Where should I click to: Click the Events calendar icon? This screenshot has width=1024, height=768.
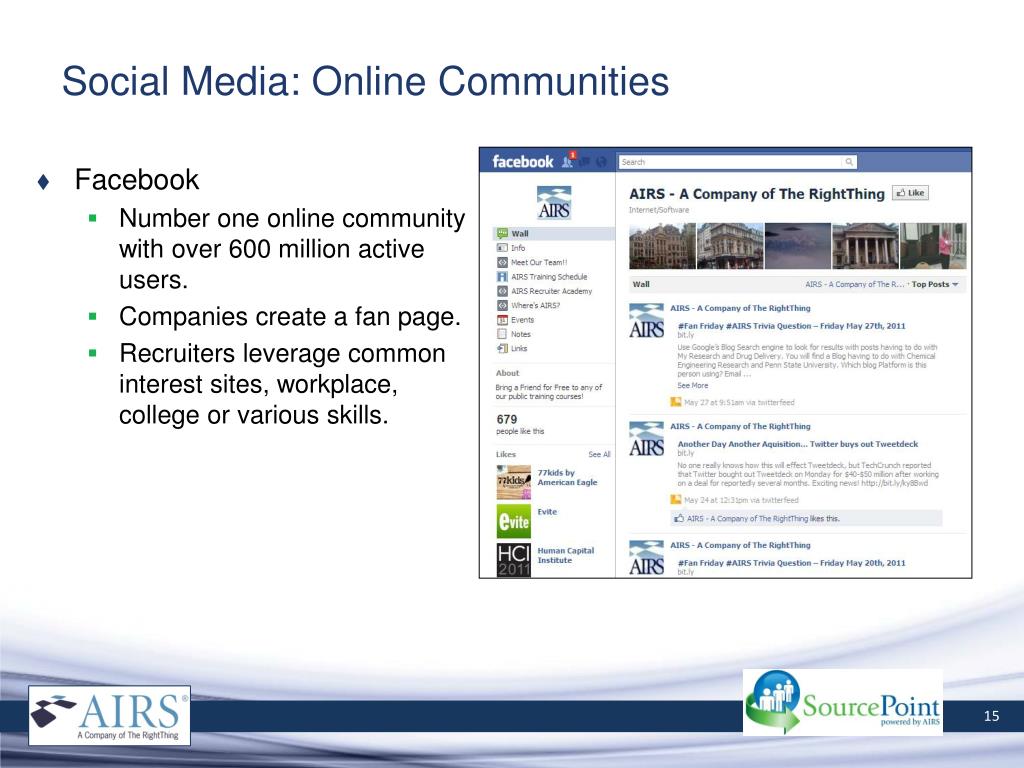[502, 319]
